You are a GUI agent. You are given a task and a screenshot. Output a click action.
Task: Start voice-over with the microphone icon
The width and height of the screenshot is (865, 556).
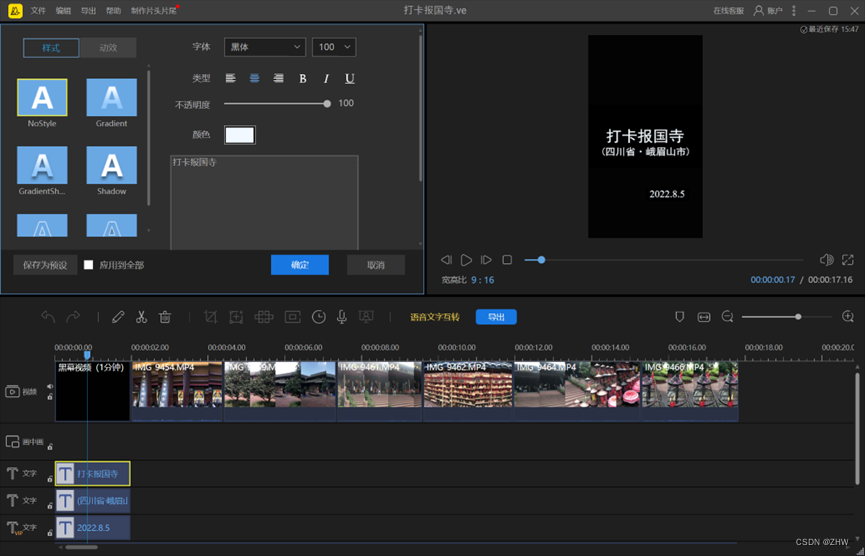pyautogui.click(x=342, y=317)
